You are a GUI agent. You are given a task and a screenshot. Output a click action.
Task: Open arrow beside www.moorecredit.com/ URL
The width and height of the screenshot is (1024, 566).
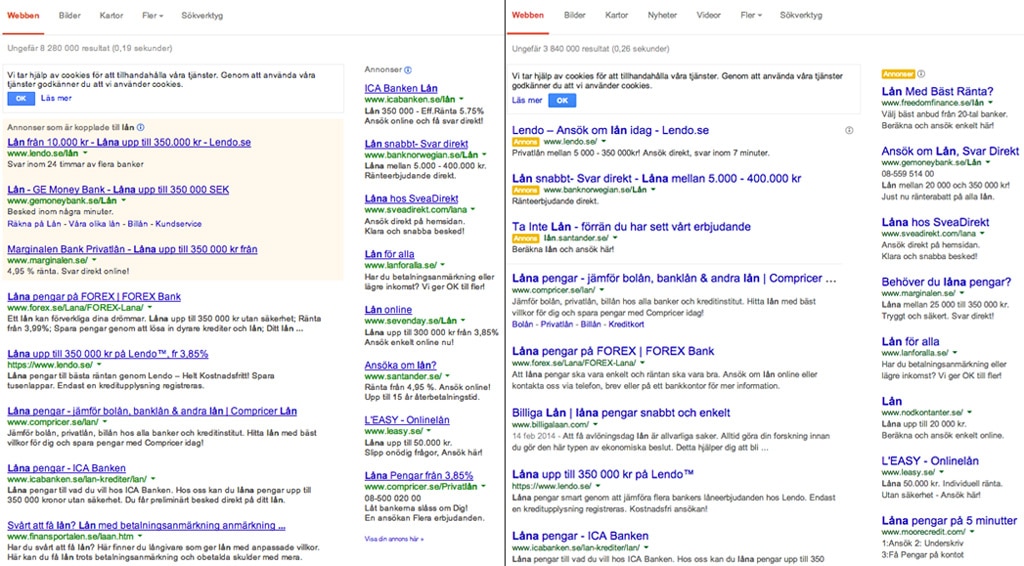pyautogui.click(x=971, y=532)
